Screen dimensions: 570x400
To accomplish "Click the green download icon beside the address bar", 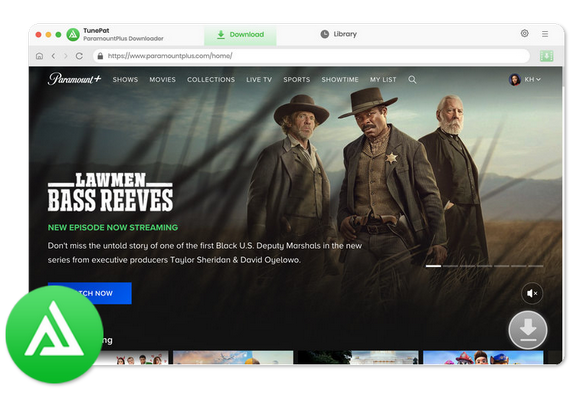I will [x=546, y=56].
